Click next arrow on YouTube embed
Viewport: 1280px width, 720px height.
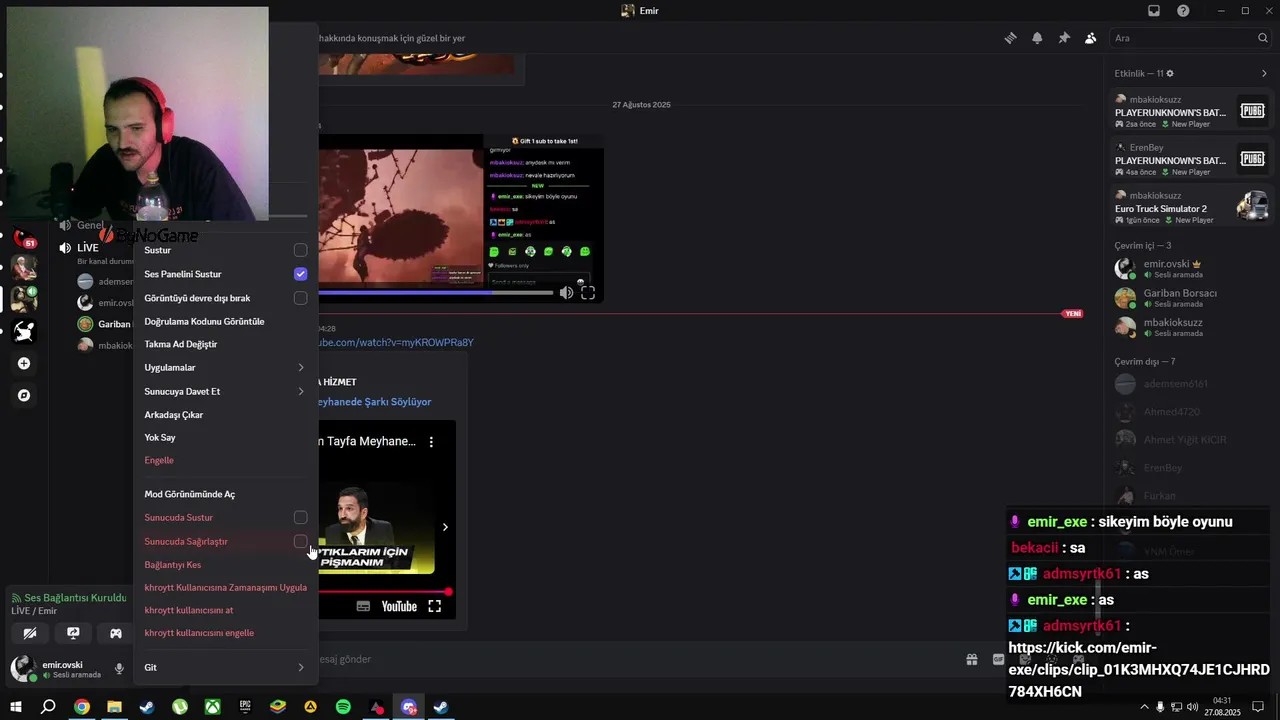coord(445,527)
